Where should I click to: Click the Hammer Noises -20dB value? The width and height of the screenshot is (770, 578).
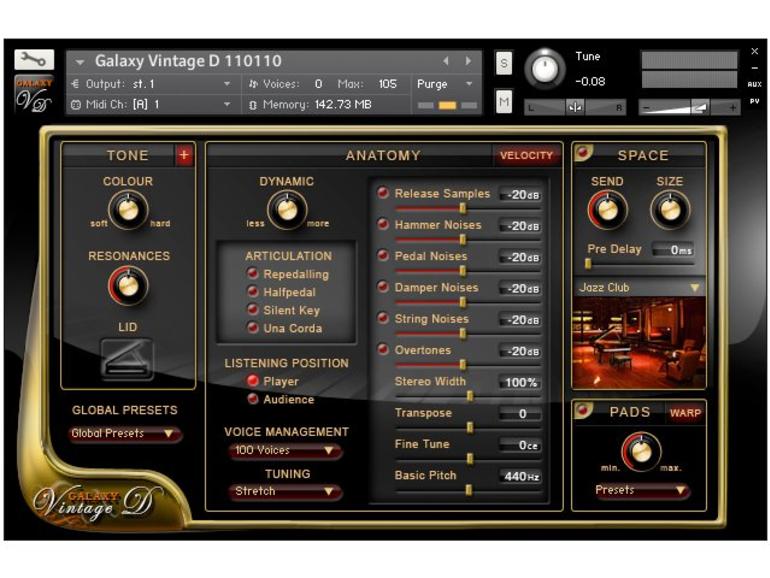(521, 226)
